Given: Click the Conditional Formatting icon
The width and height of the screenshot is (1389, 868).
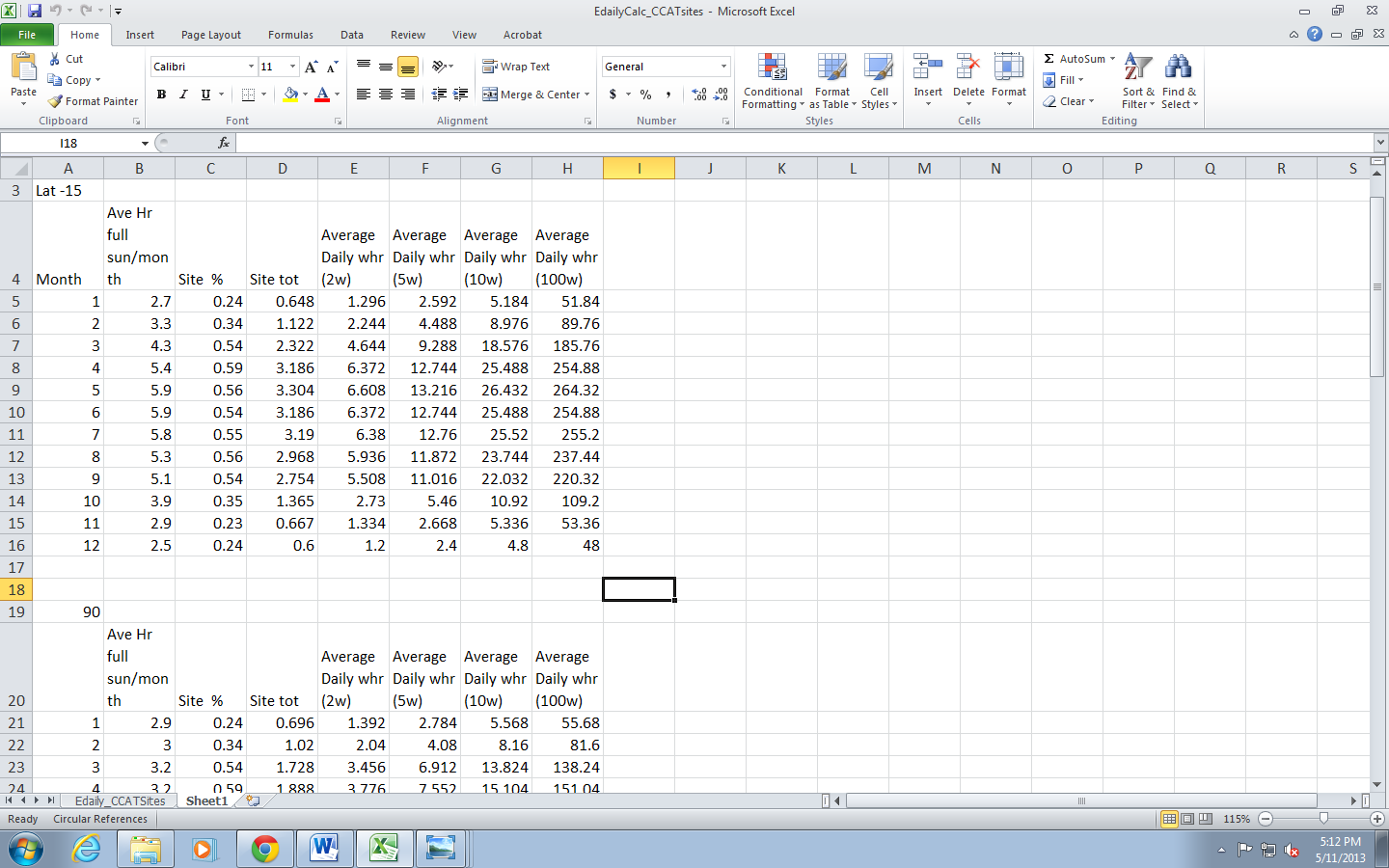Looking at the screenshot, I should 772,68.
